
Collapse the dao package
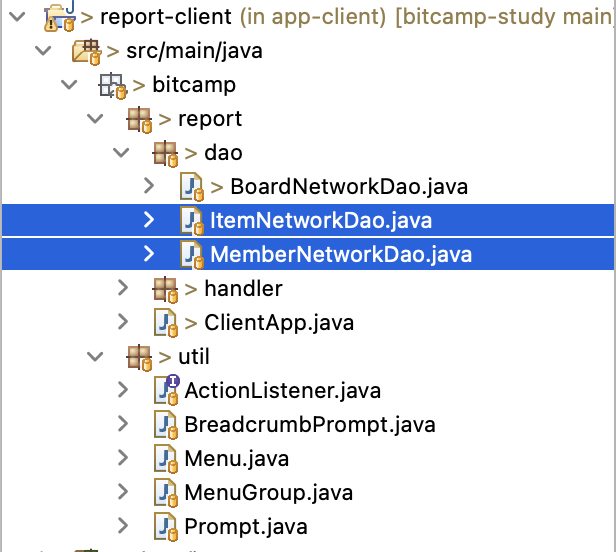click(x=121, y=152)
